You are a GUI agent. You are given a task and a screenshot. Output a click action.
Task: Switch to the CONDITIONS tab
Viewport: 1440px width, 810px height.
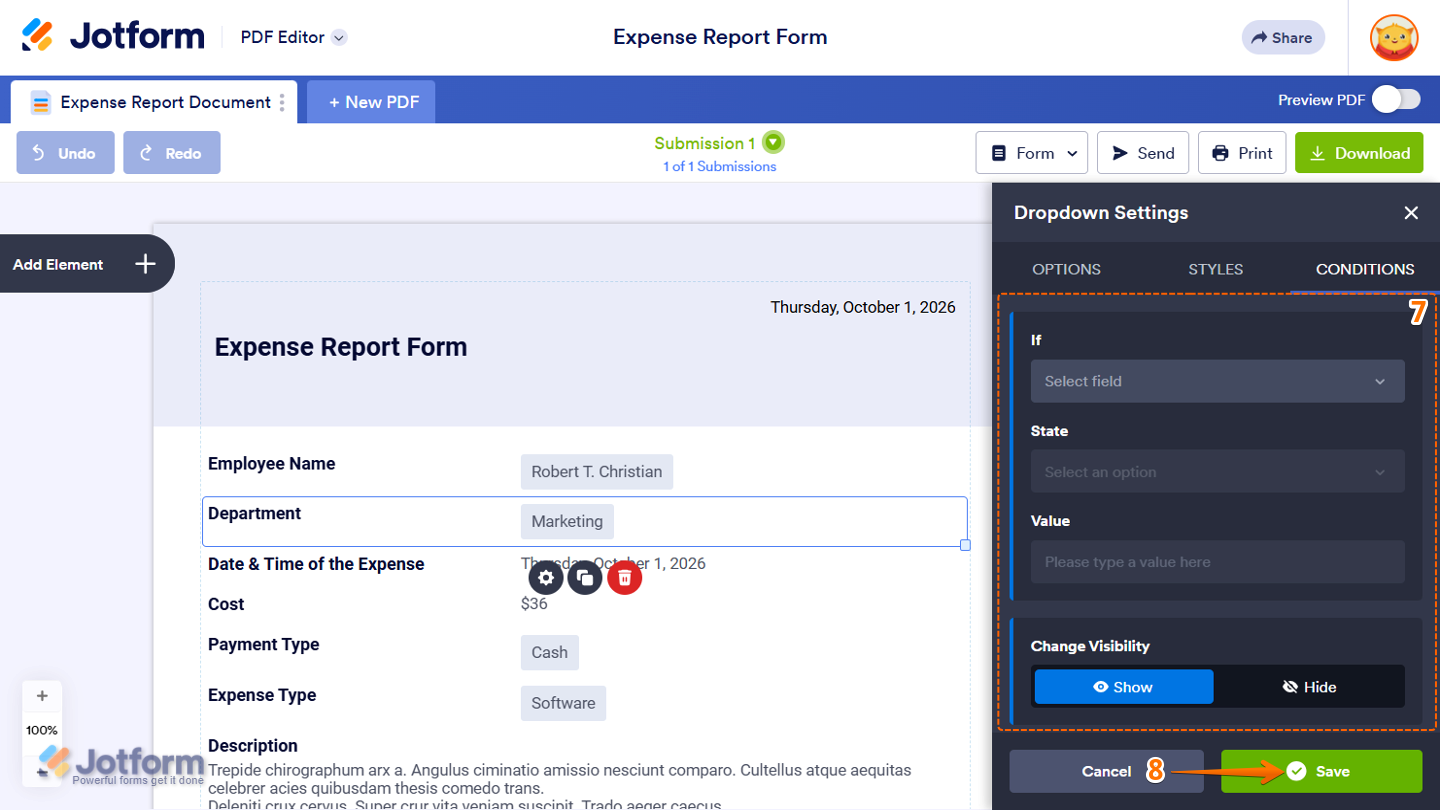click(x=1365, y=269)
